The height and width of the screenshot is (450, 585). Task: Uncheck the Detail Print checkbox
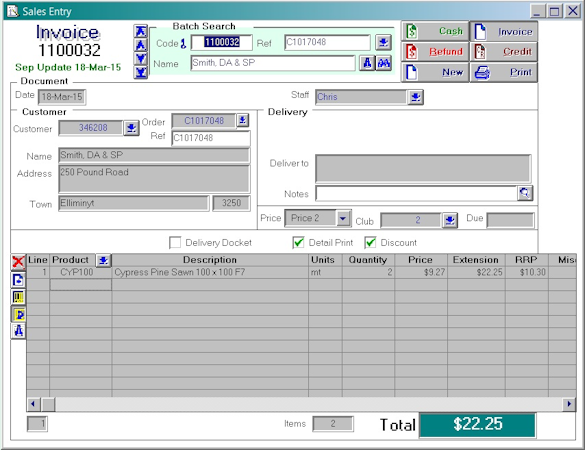click(x=298, y=243)
